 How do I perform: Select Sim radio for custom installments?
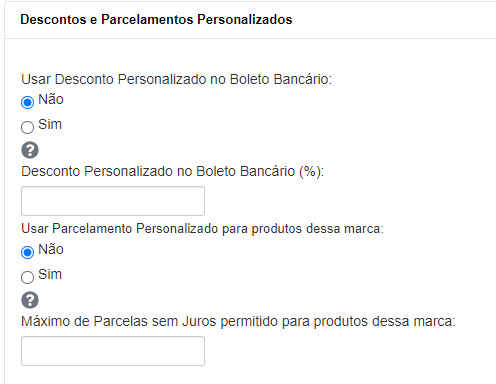pyautogui.click(x=27, y=277)
